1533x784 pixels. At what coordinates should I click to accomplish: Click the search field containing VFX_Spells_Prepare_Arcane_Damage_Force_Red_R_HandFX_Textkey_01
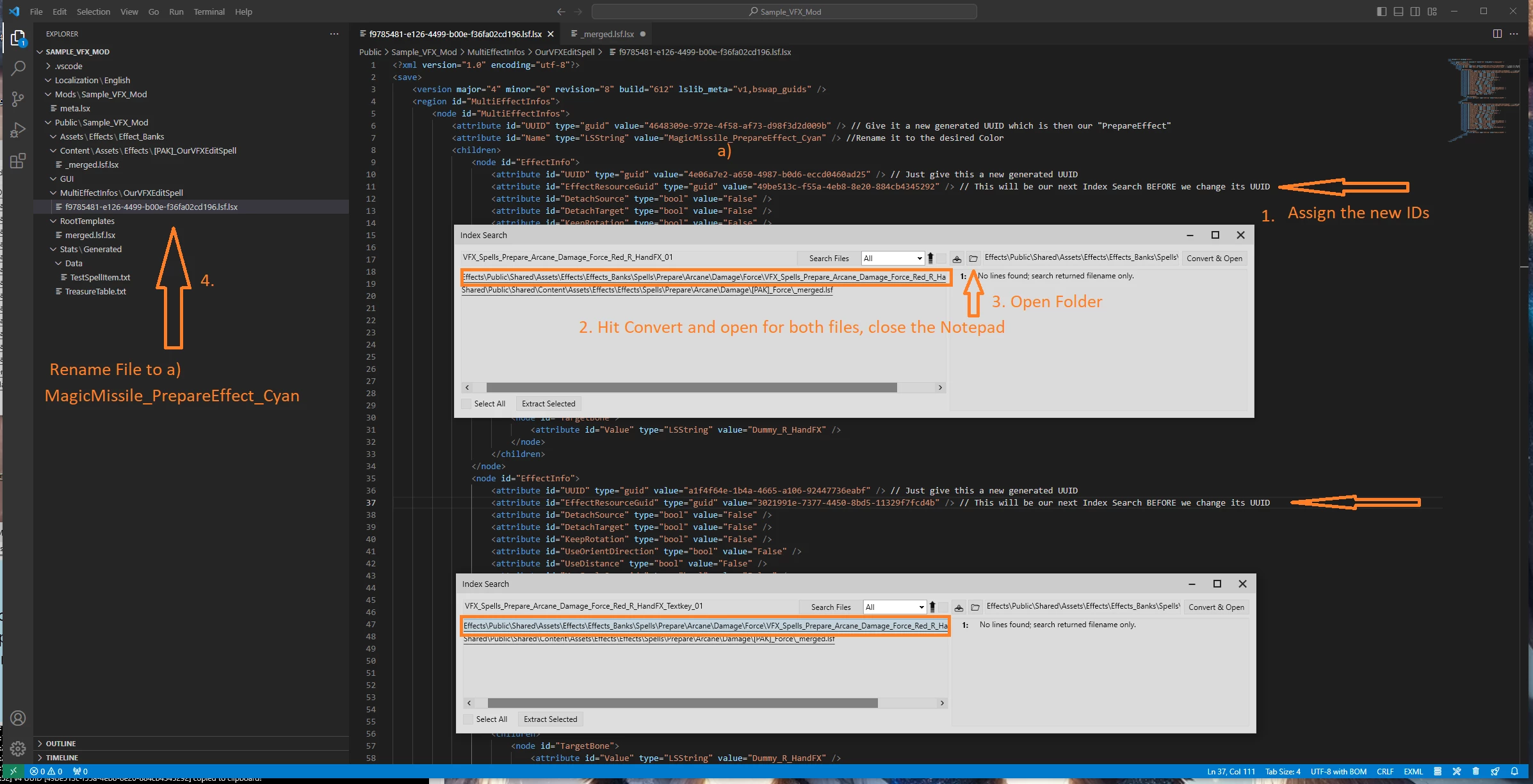[630, 606]
